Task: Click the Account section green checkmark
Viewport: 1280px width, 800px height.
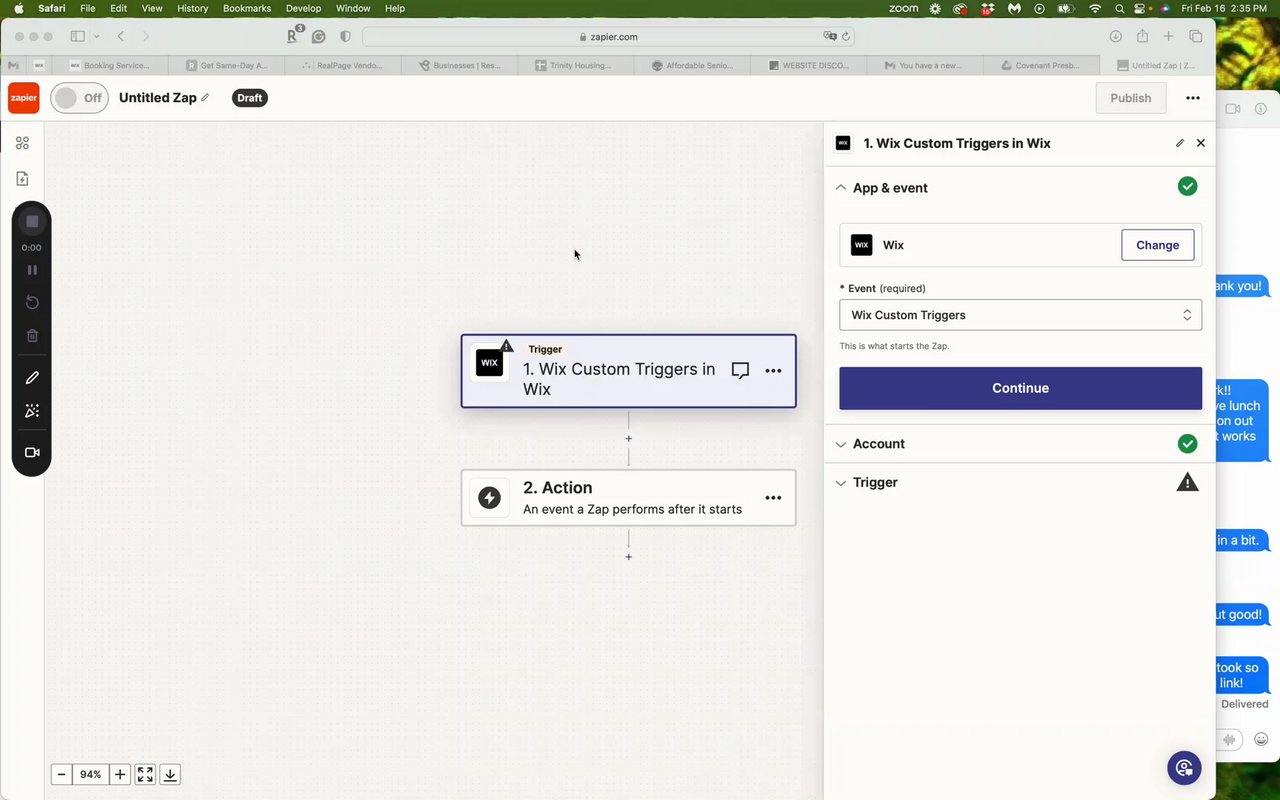Action: (x=1187, y=443)
